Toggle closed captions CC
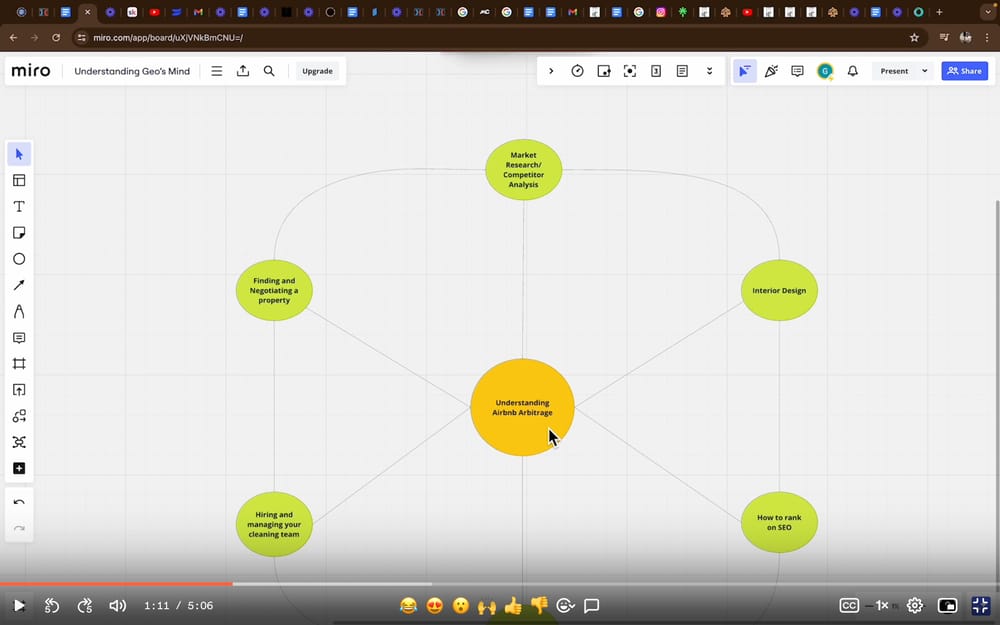 point(849,606)
